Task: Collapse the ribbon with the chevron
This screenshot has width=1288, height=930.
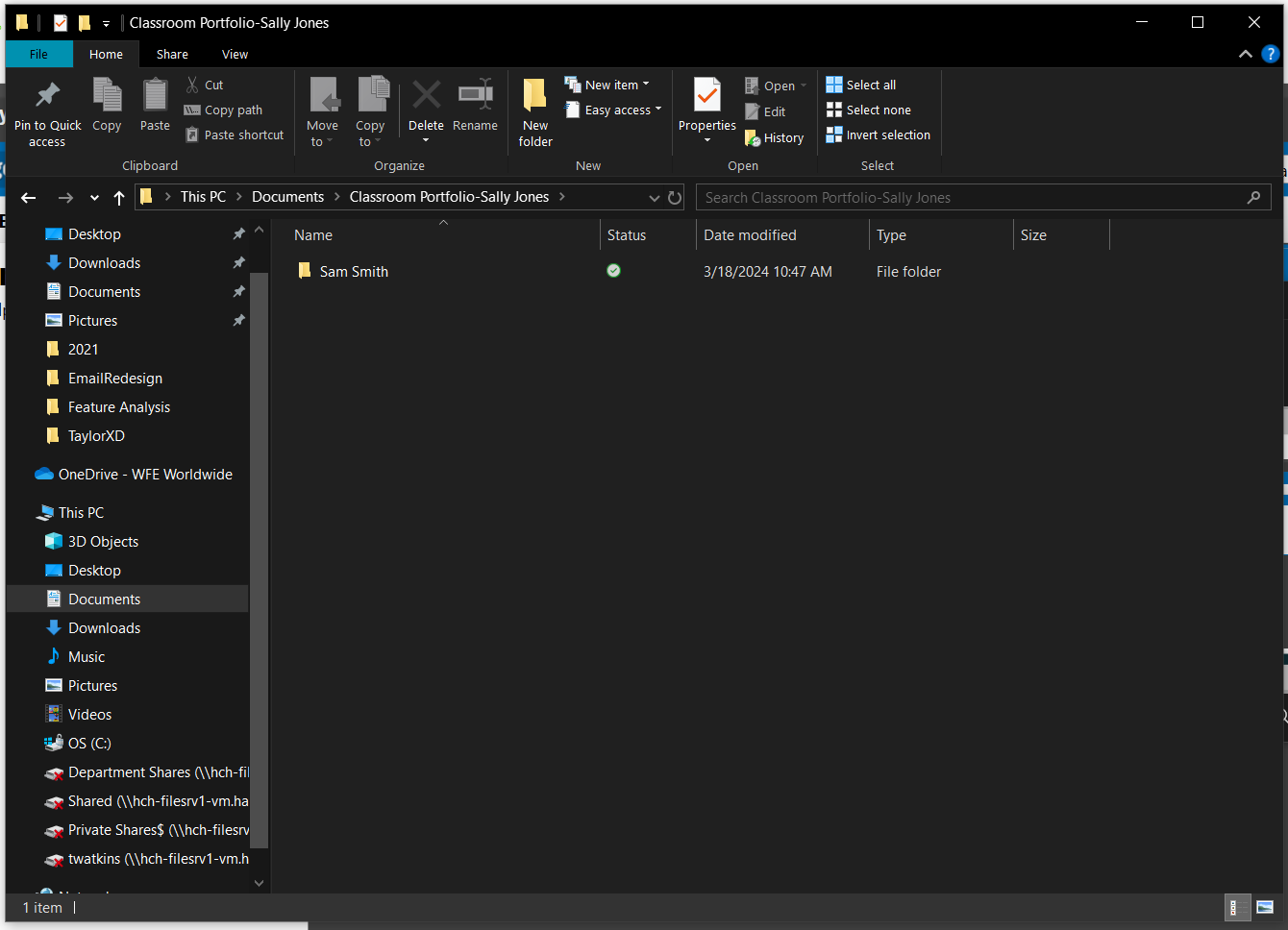Action: tap(1246, 54)
